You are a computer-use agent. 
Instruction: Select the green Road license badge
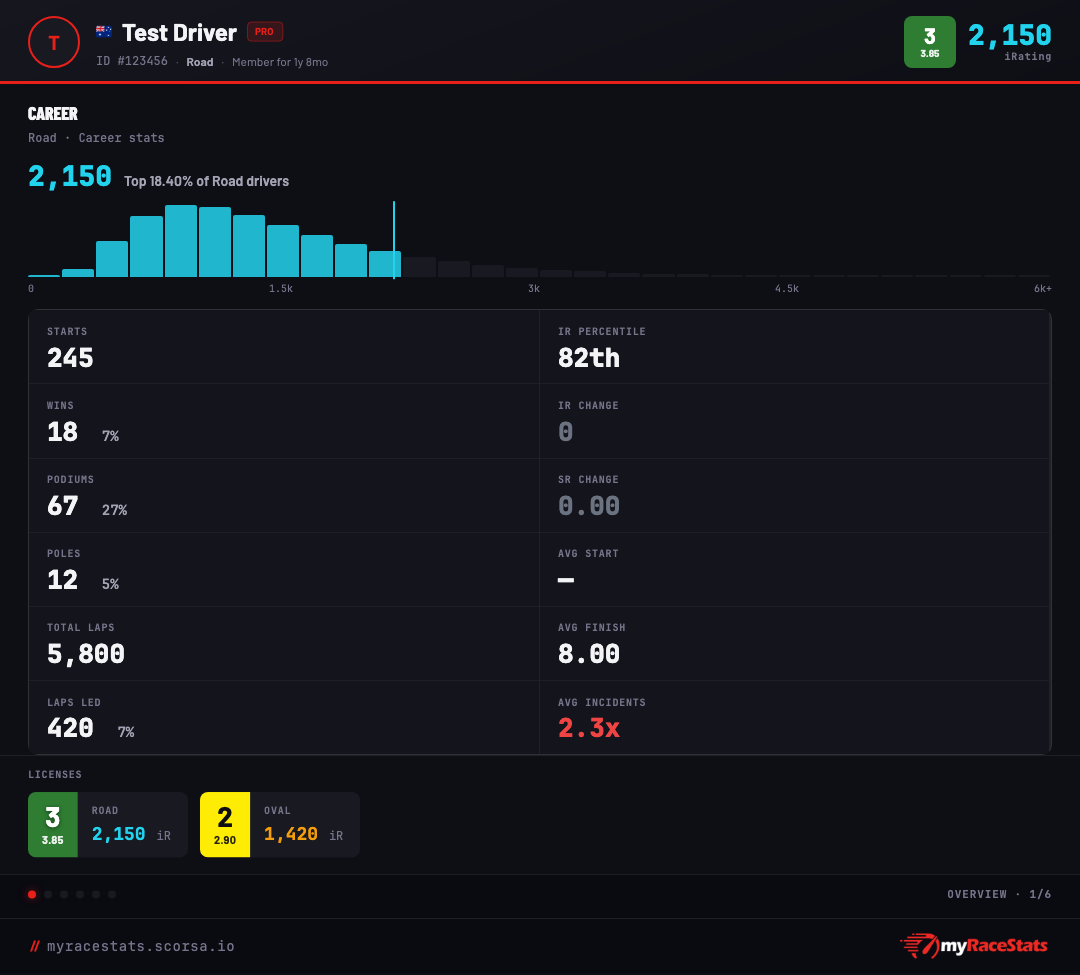click(53, 824)
